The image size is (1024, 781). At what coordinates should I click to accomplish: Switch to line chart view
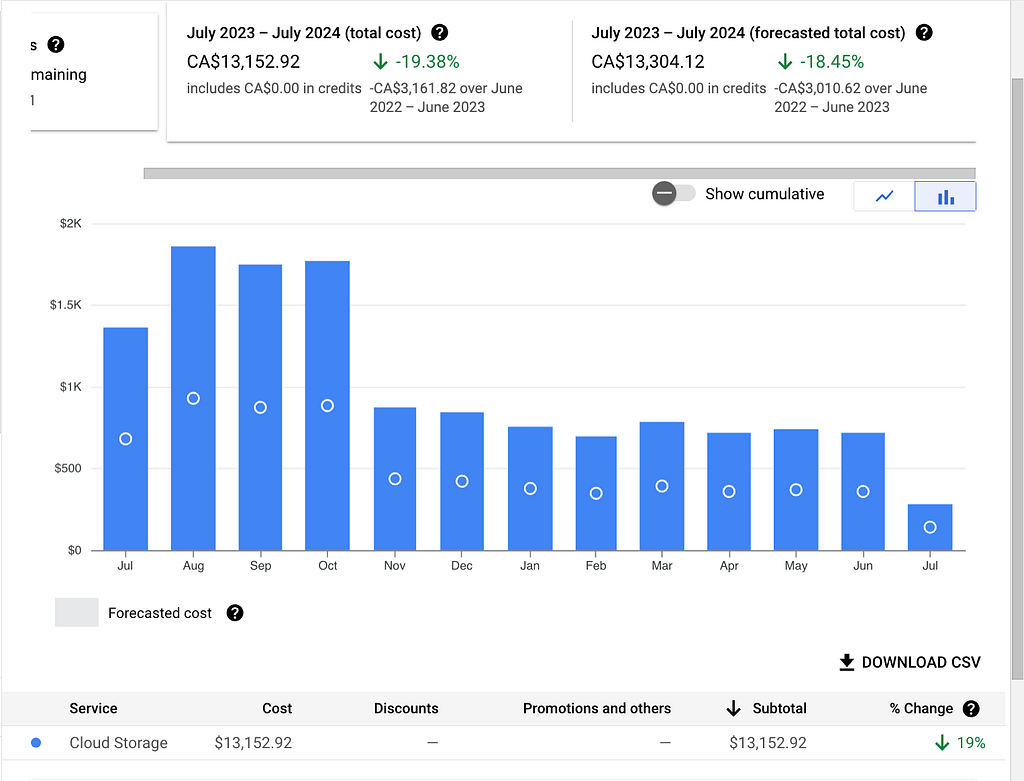tap(884, 196)
